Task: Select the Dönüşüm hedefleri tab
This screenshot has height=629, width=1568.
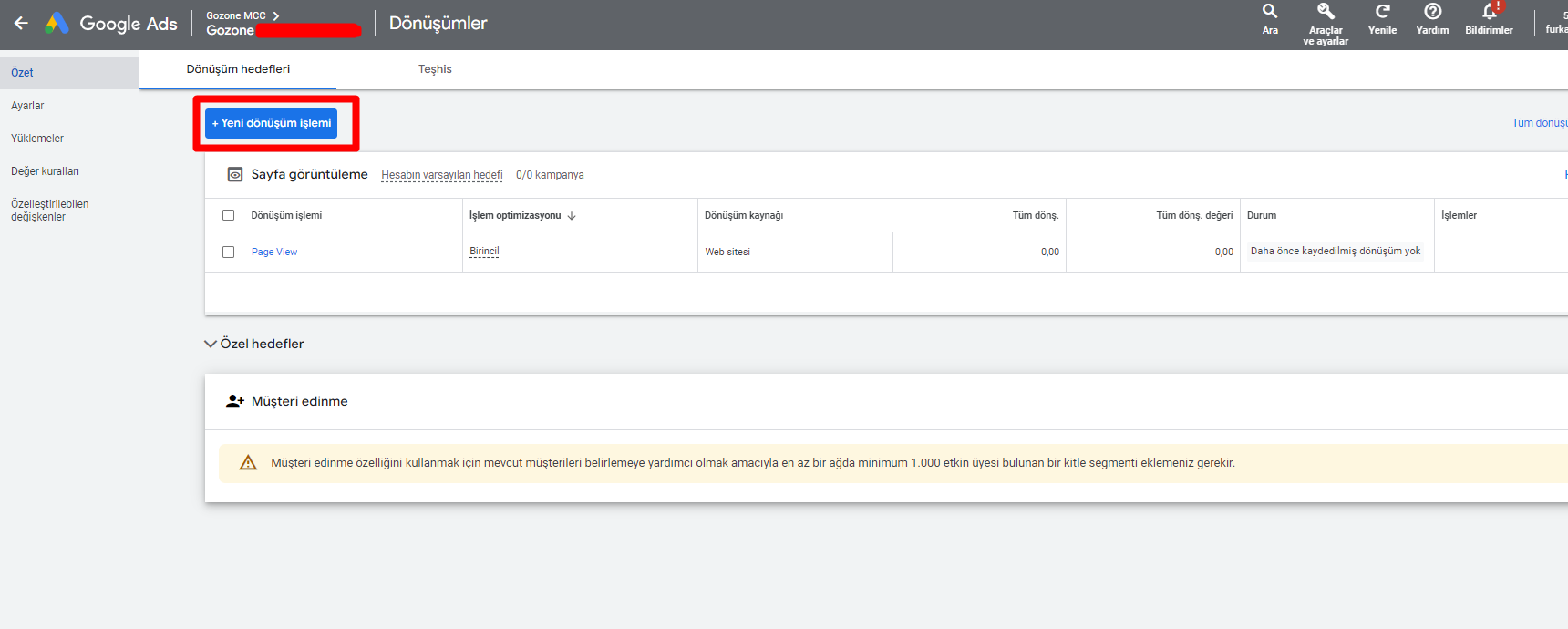Action: [x=238, y=69]
